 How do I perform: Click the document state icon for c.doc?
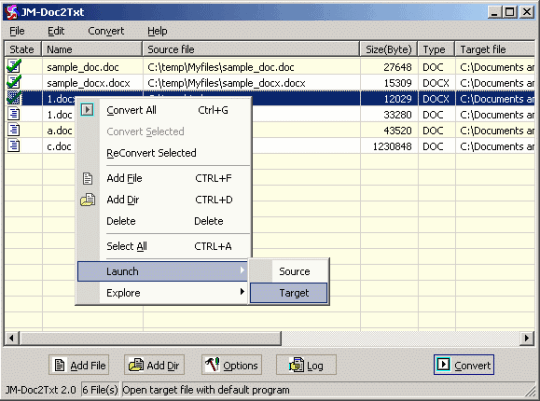pos(13,146)
